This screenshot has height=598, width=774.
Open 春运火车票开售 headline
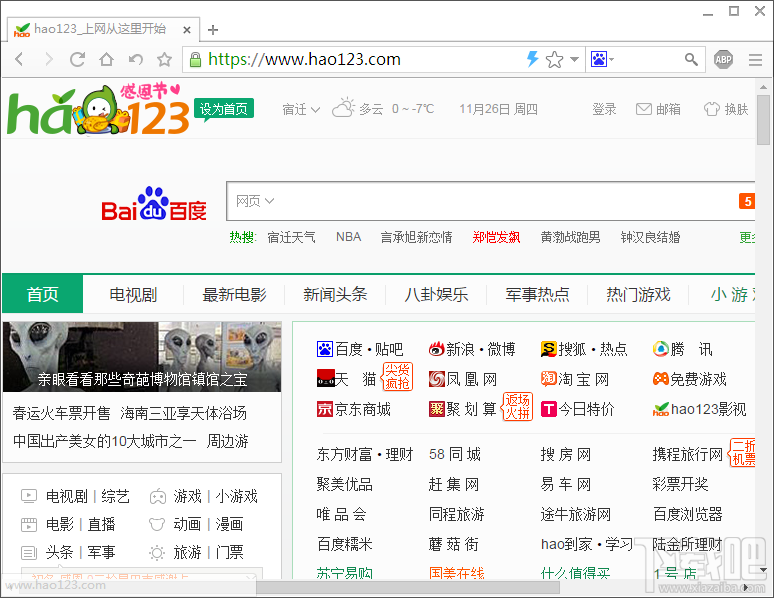click(61, 413)
